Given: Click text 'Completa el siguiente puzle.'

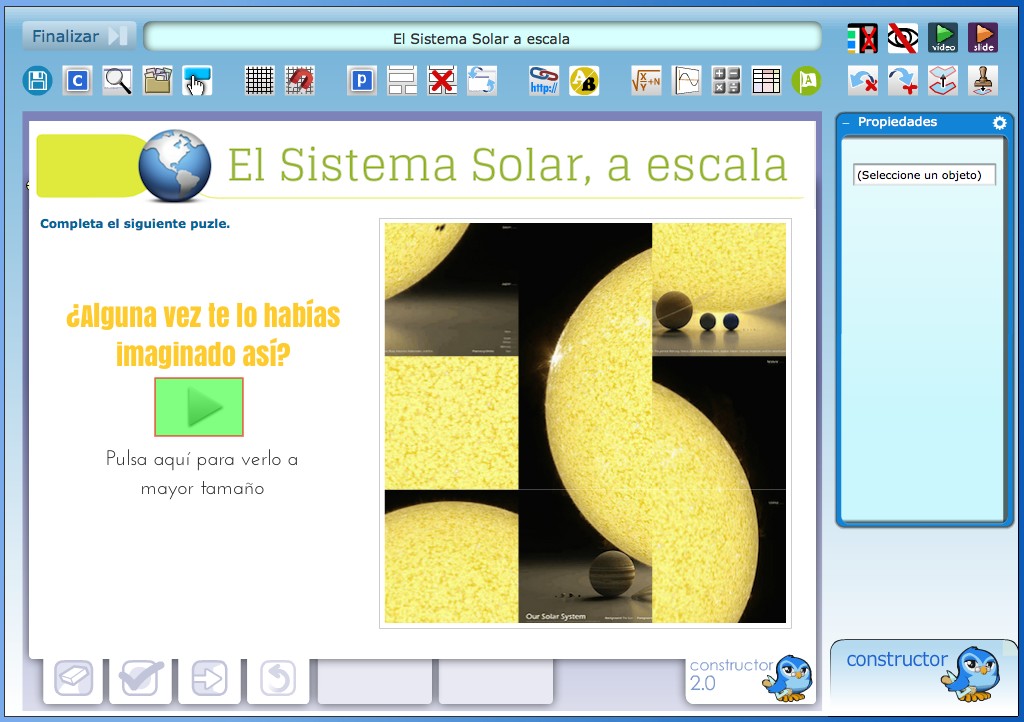Looking at the screenshot, I should (x=135, y=224).
